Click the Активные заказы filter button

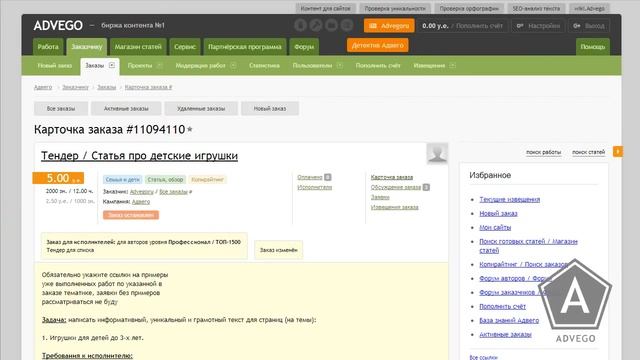point(126,109)
